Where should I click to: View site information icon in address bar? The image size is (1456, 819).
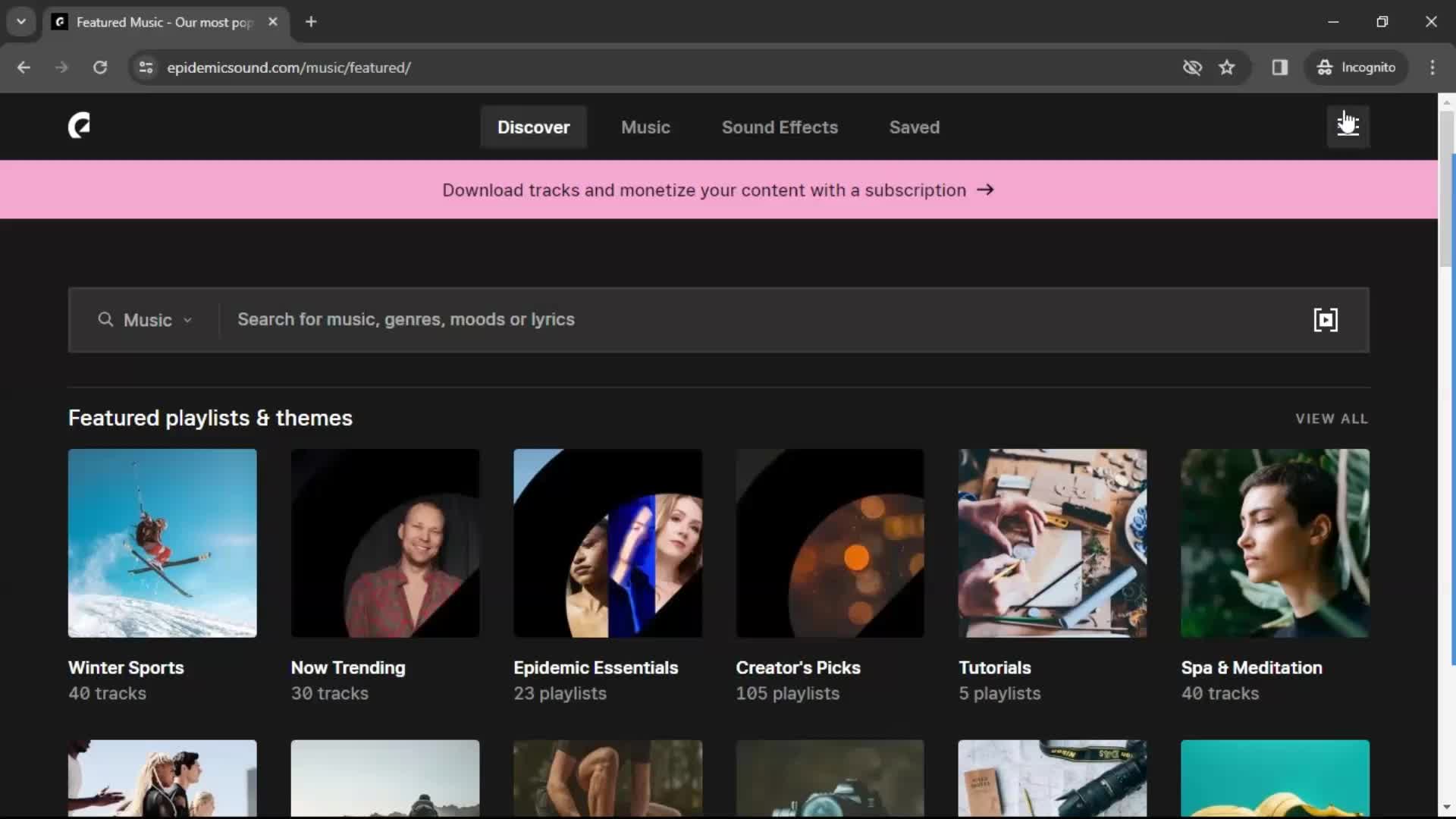[146, 67]
